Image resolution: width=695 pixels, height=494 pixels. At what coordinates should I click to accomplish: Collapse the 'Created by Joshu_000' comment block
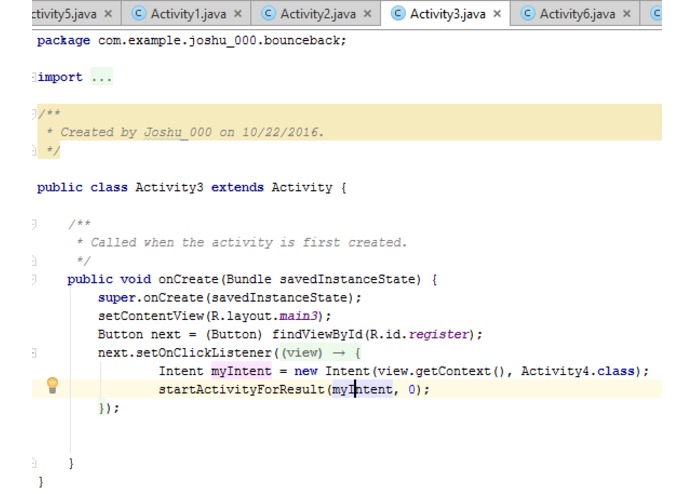click(x=34, y=114)
